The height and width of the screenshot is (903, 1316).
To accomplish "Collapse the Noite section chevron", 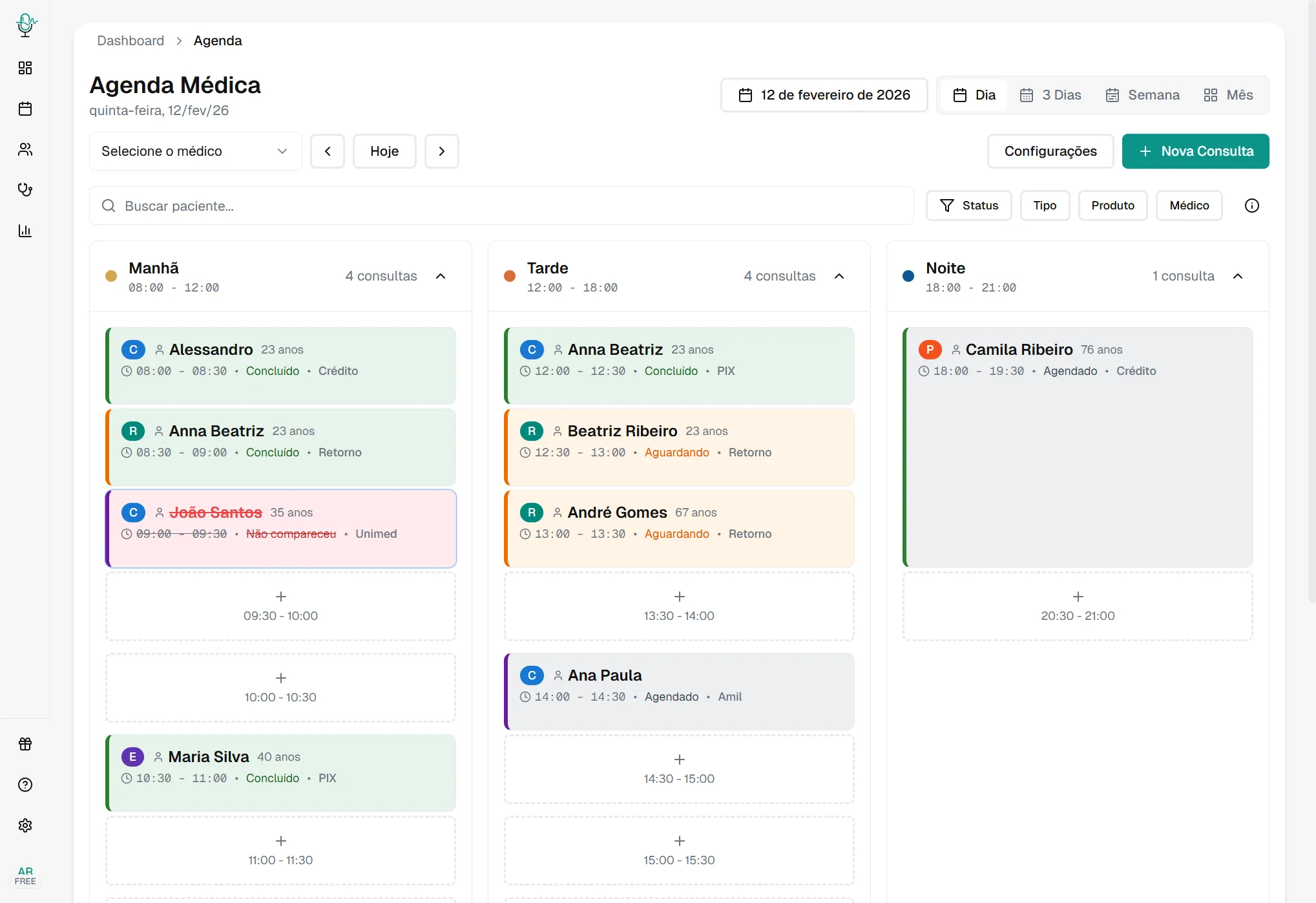I will 1238,276.
